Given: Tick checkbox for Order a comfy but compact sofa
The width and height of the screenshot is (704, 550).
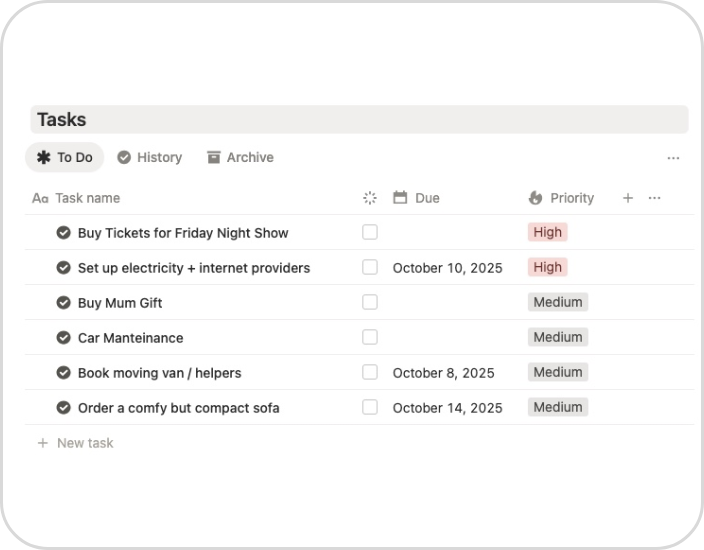Looking at the screenshot, I should [x=370, y=407].
